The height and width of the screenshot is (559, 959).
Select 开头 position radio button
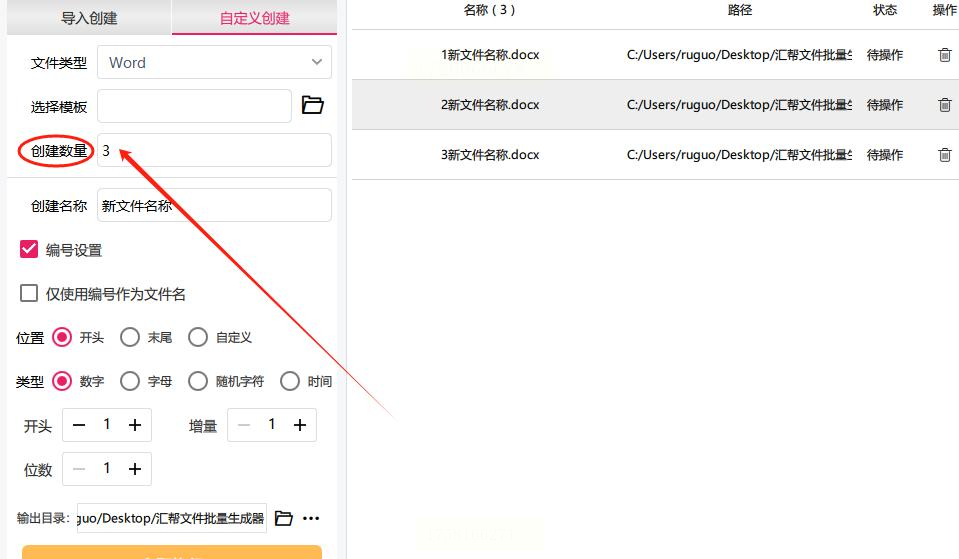click(x=62, y=337)
